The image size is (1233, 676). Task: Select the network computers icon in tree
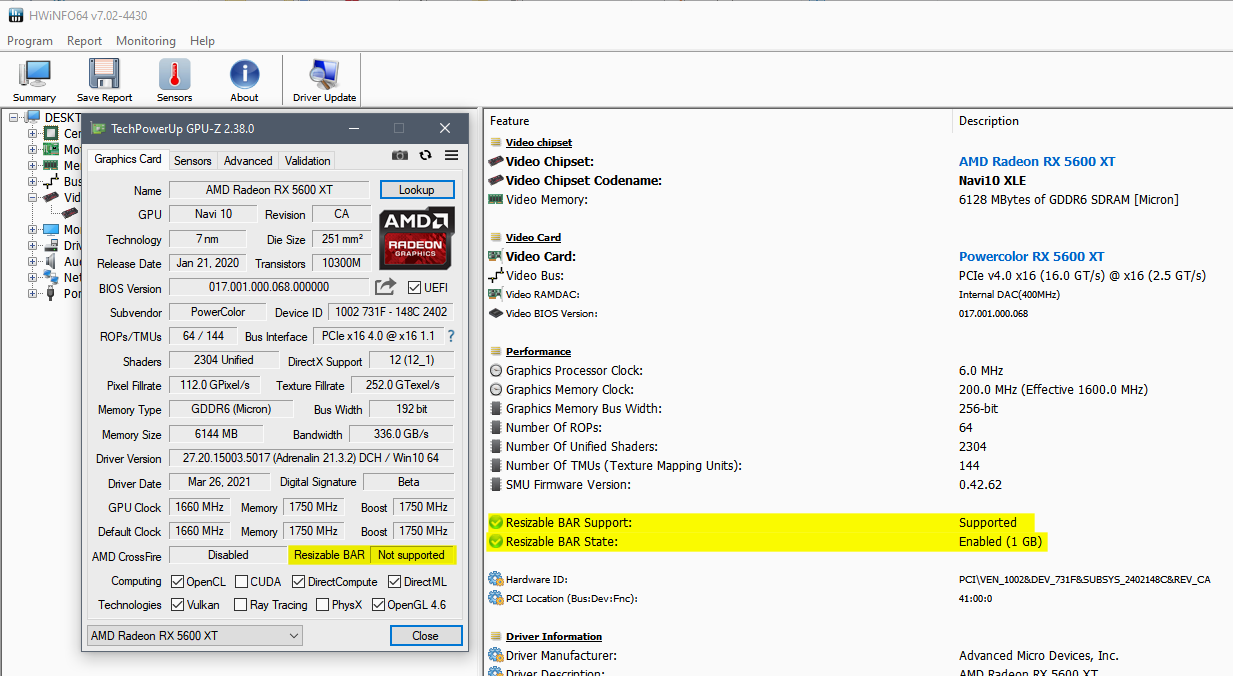click(51, 277)
